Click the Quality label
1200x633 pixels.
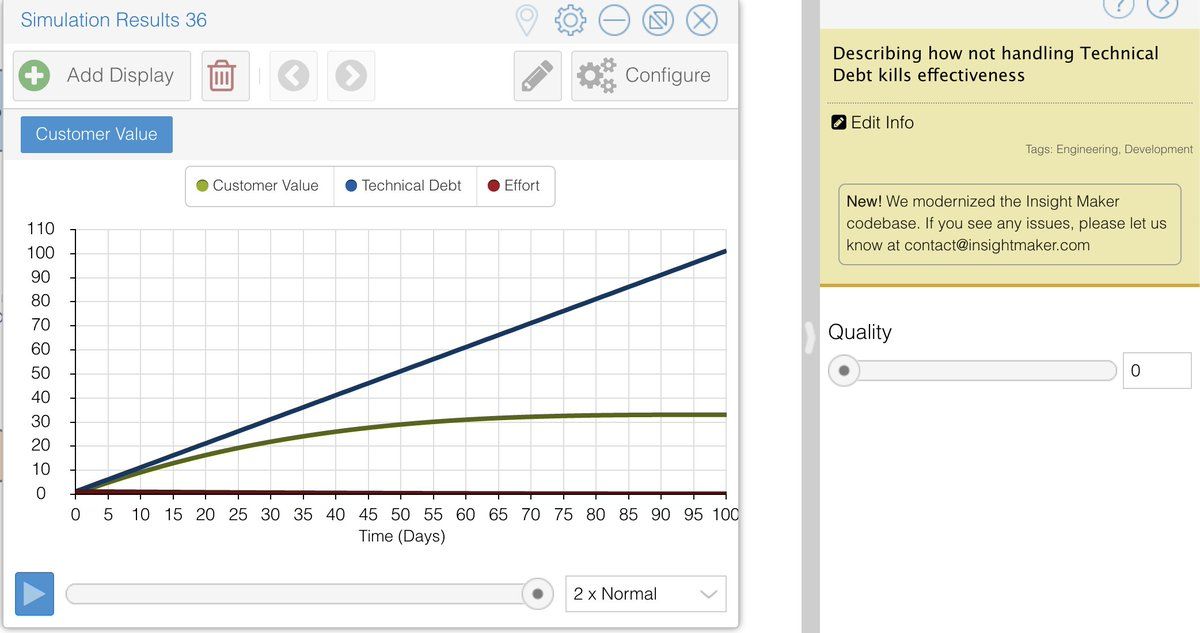[859, 332]
